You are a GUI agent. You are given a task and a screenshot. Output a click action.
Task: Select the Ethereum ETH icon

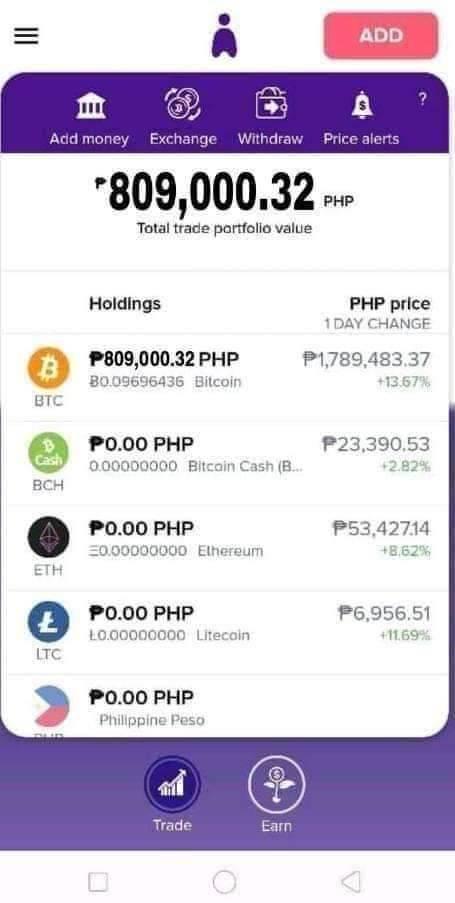coord(48,537)
